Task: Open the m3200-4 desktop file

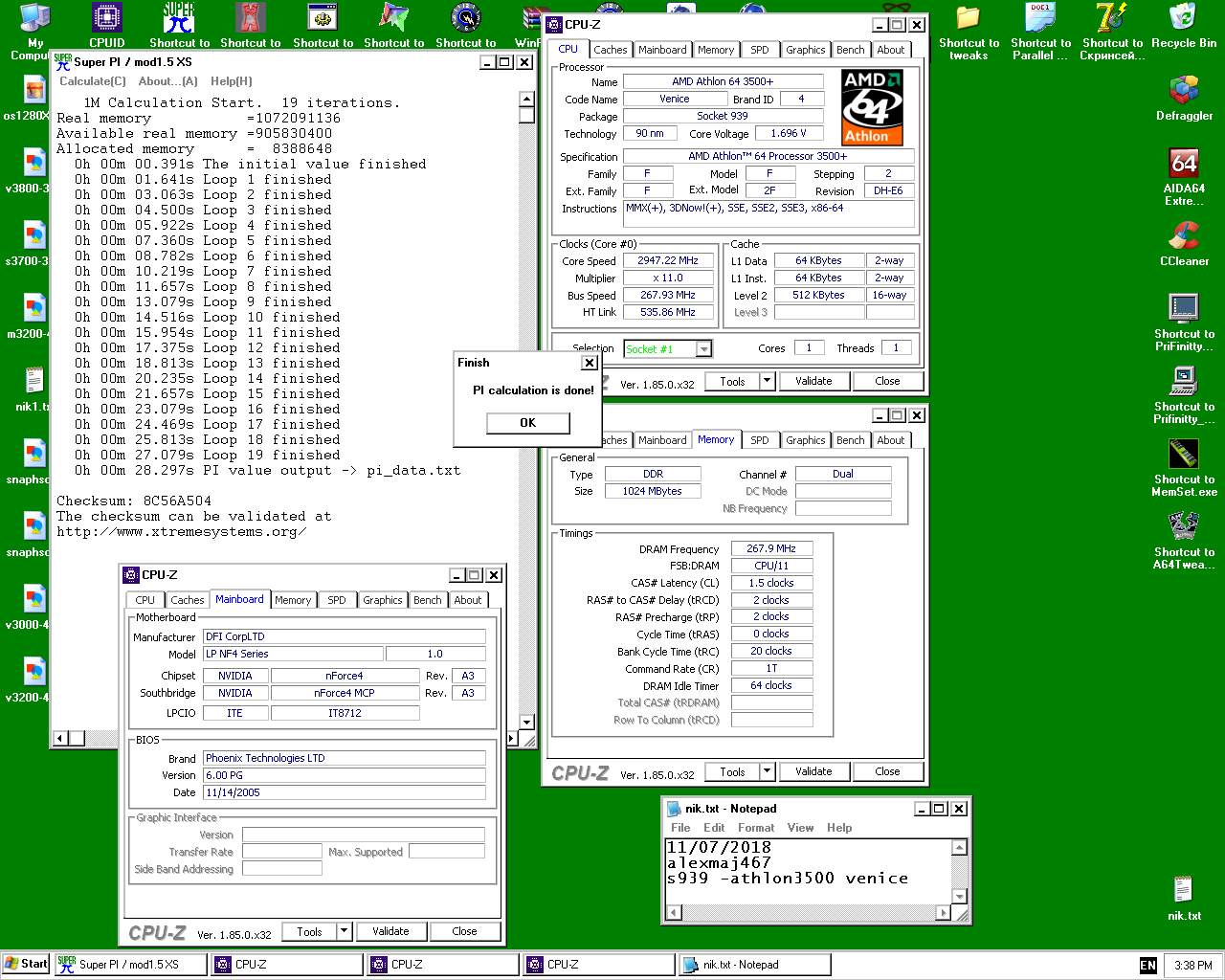Action: (x=34, y=309)
